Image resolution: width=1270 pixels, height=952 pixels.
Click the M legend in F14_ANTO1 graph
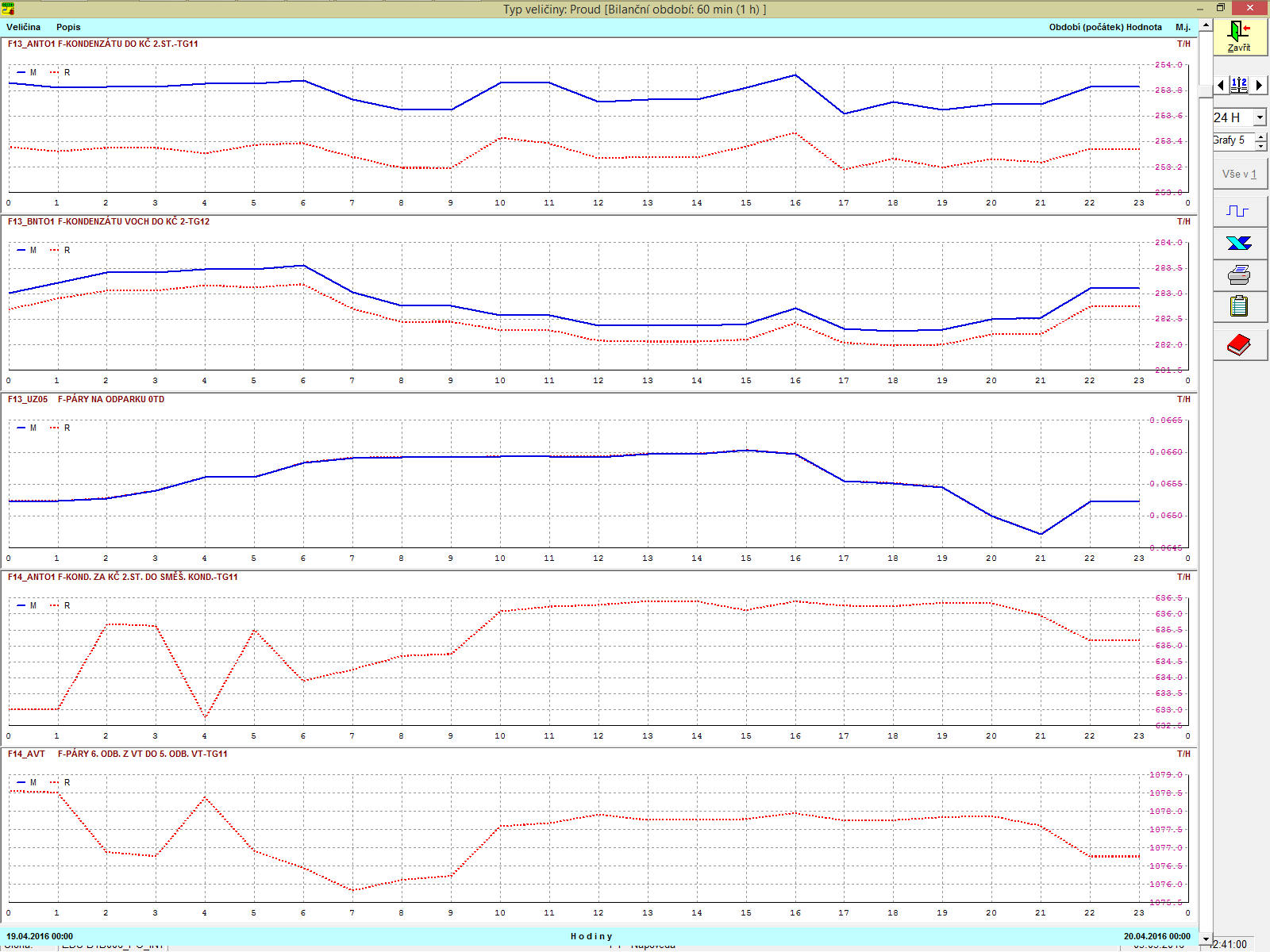pos(27,605)
